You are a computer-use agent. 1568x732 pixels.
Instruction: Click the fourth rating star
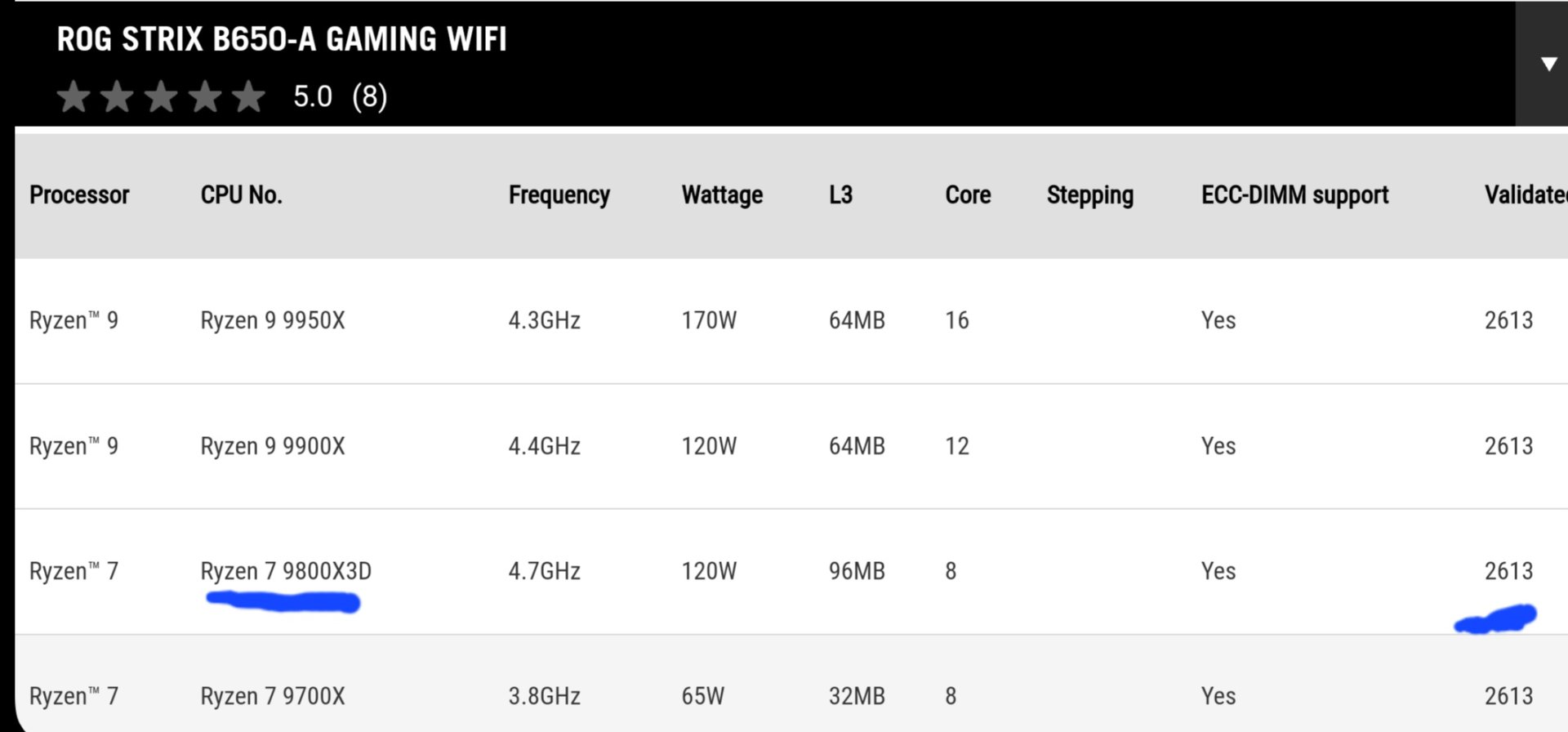tap(205, 96)
